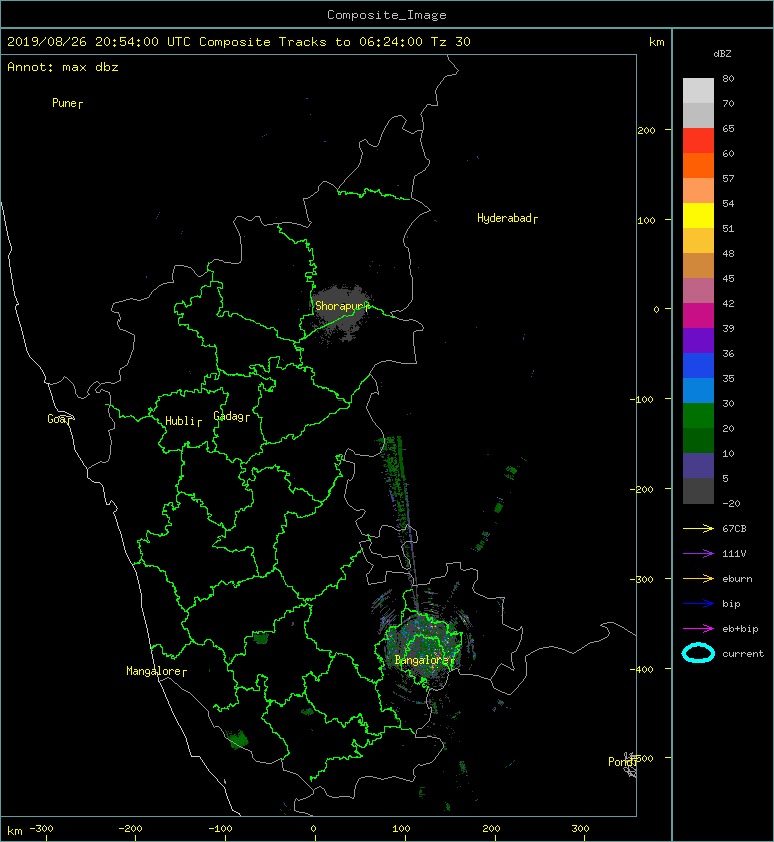Click the bip blue arrow legend icon

tap(698, 604)
